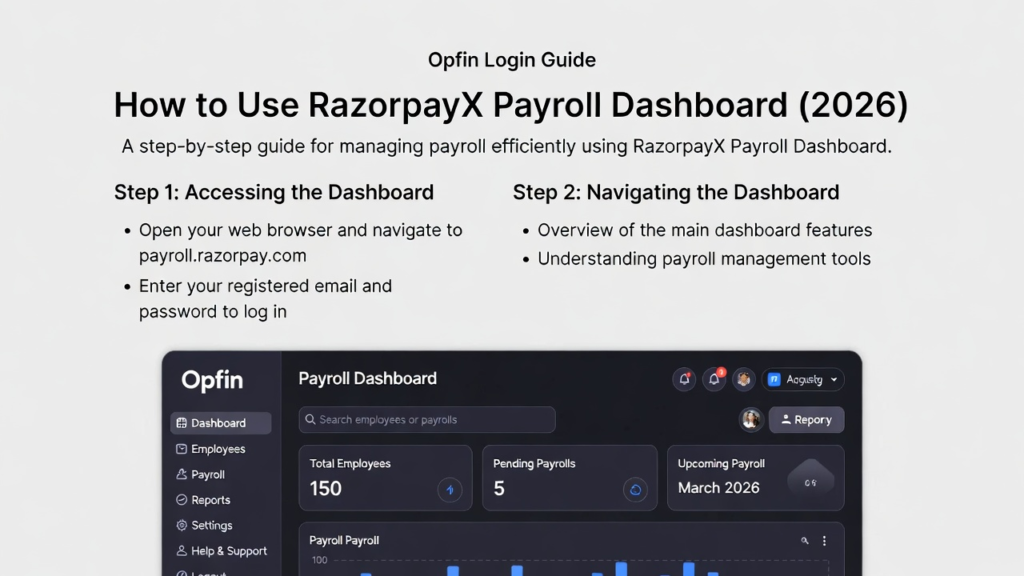Open Employees from the sidebar

click(218, 449)
